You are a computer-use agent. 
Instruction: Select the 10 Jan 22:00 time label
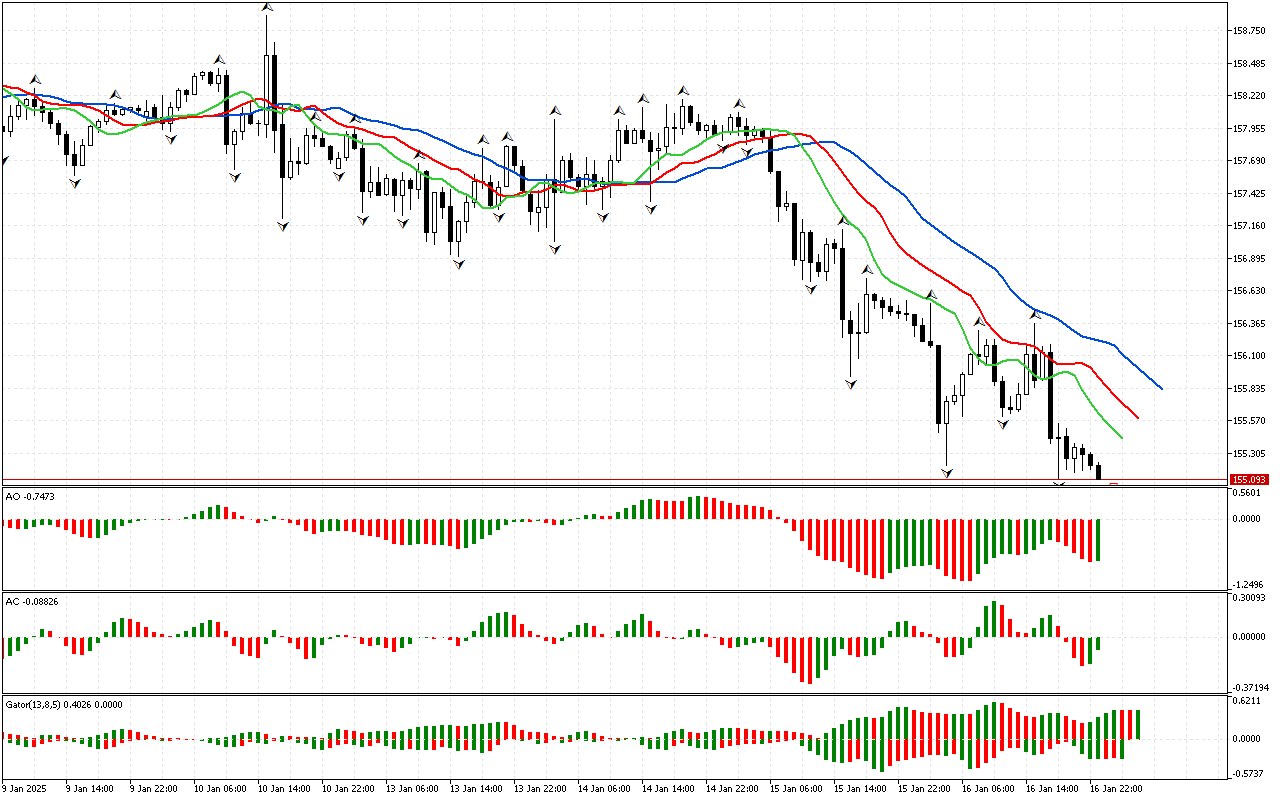point(347,788)
